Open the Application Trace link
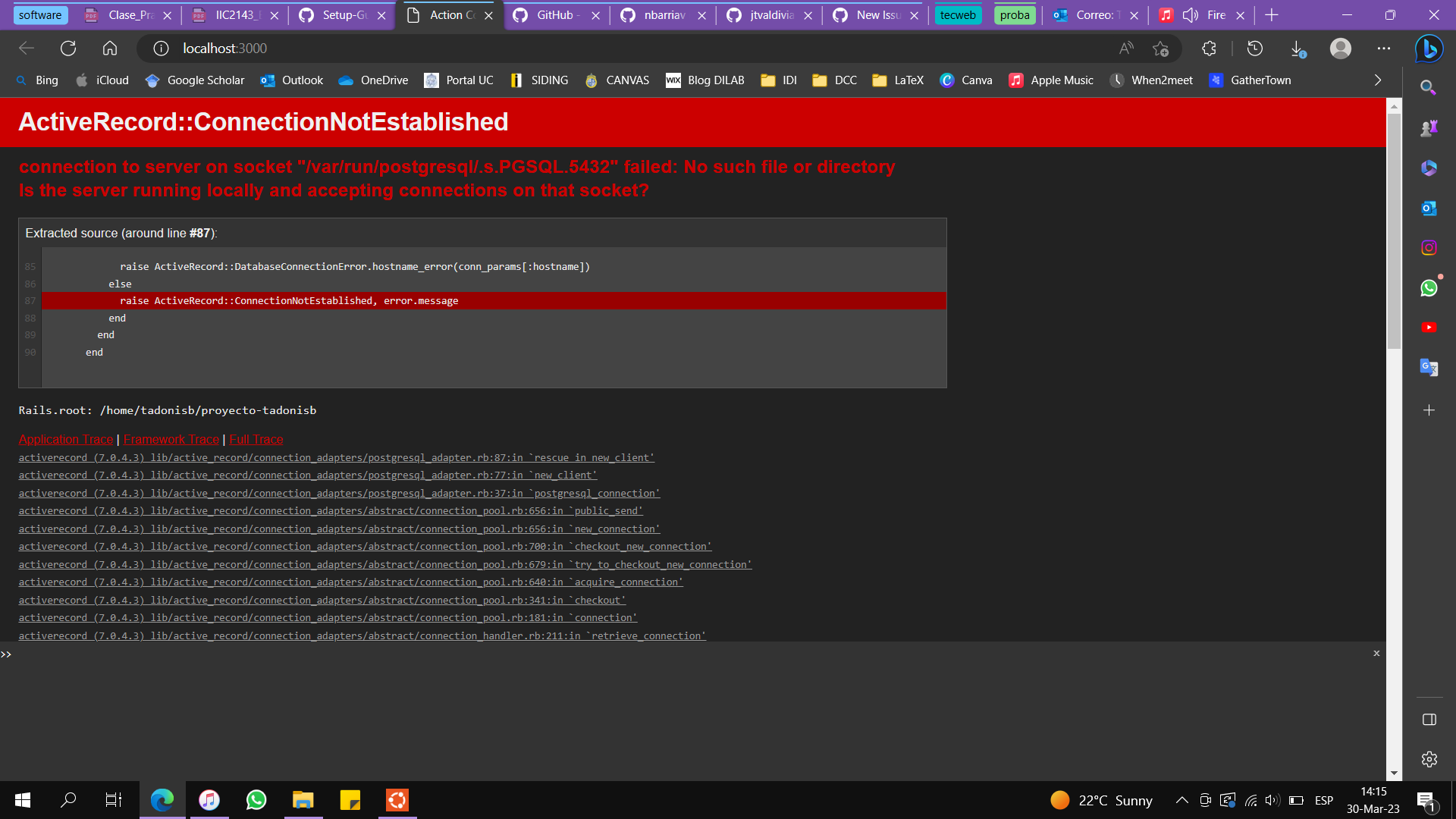This screenshot has width=1456, height=819. point(65,439)
